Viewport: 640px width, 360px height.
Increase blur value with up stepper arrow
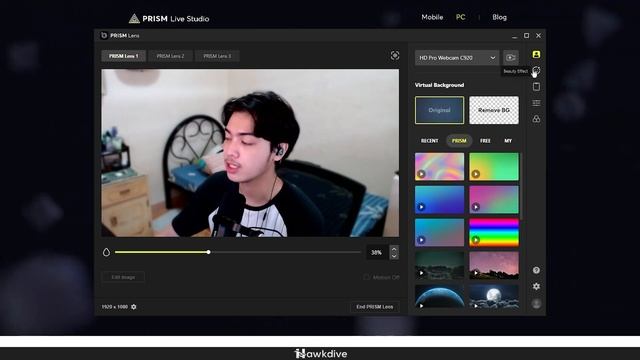tap(394, 249)
